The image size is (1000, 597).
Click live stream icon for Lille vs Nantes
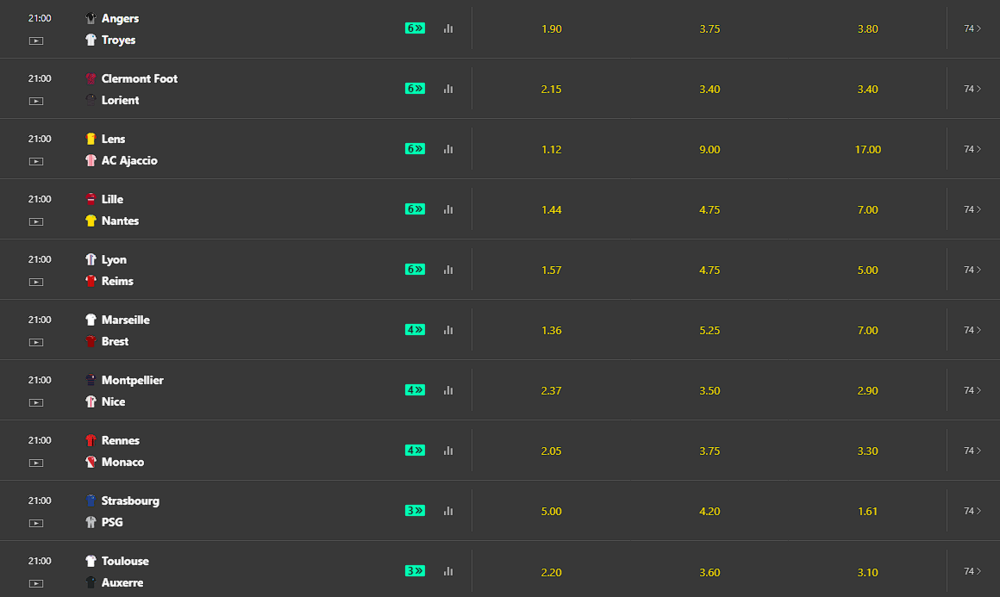click(x=36, y=222)
